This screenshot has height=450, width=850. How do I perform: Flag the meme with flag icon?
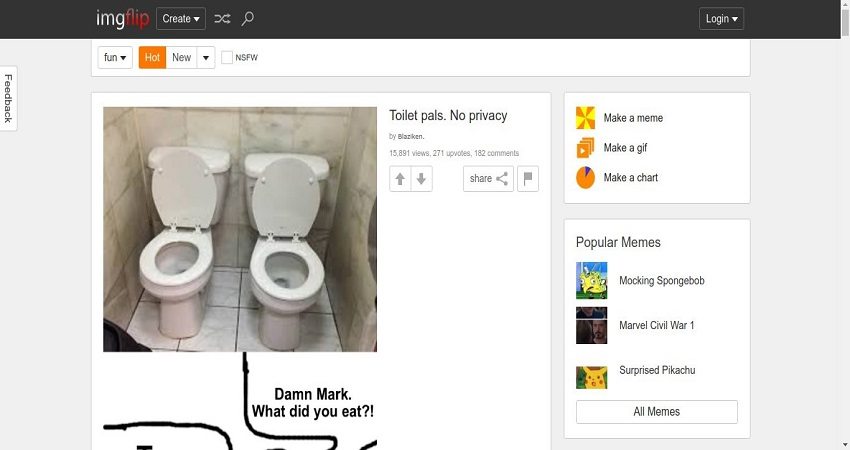click(x=528, y=179)
